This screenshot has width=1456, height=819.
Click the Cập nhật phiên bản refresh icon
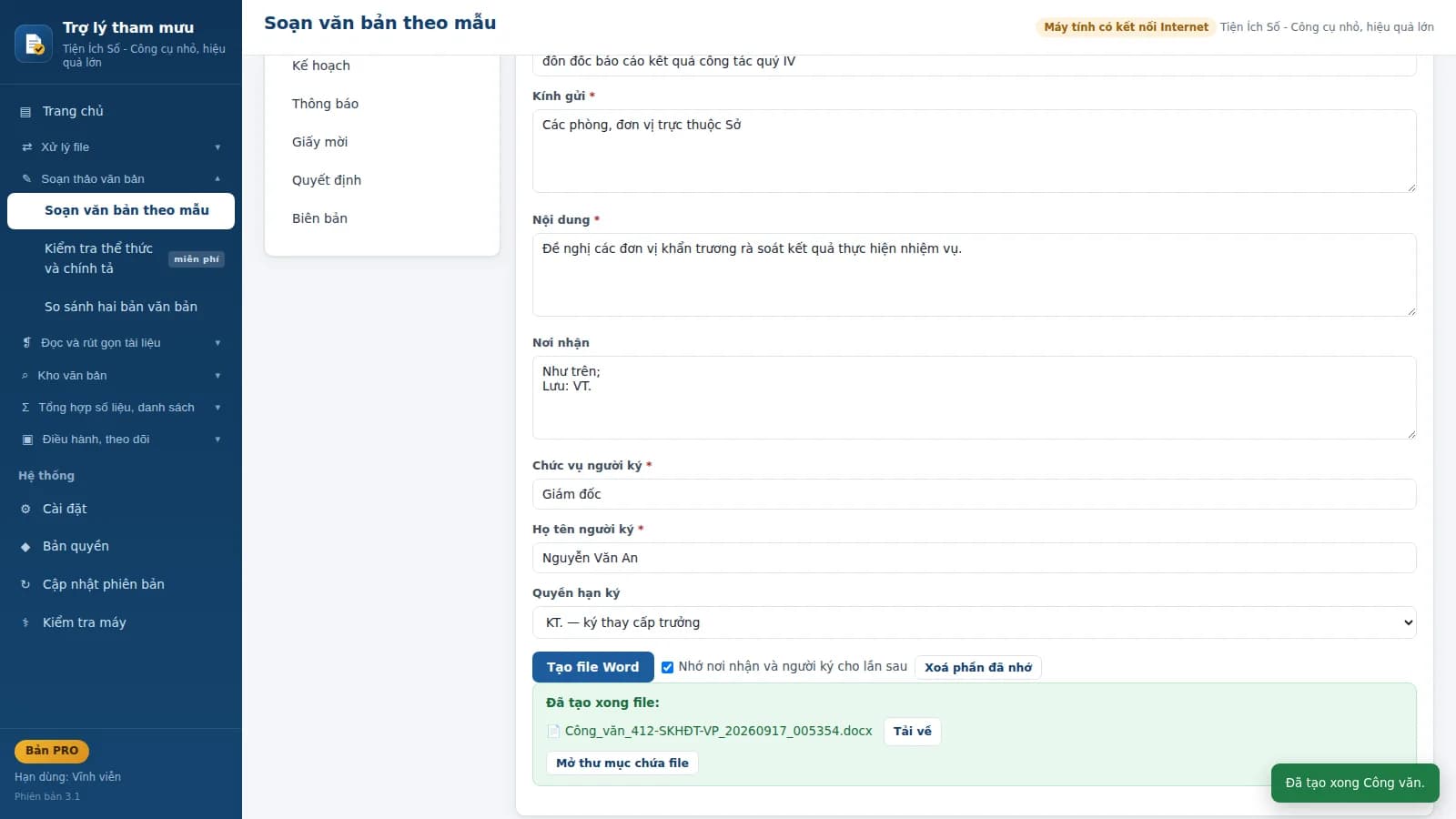[25, 585]
